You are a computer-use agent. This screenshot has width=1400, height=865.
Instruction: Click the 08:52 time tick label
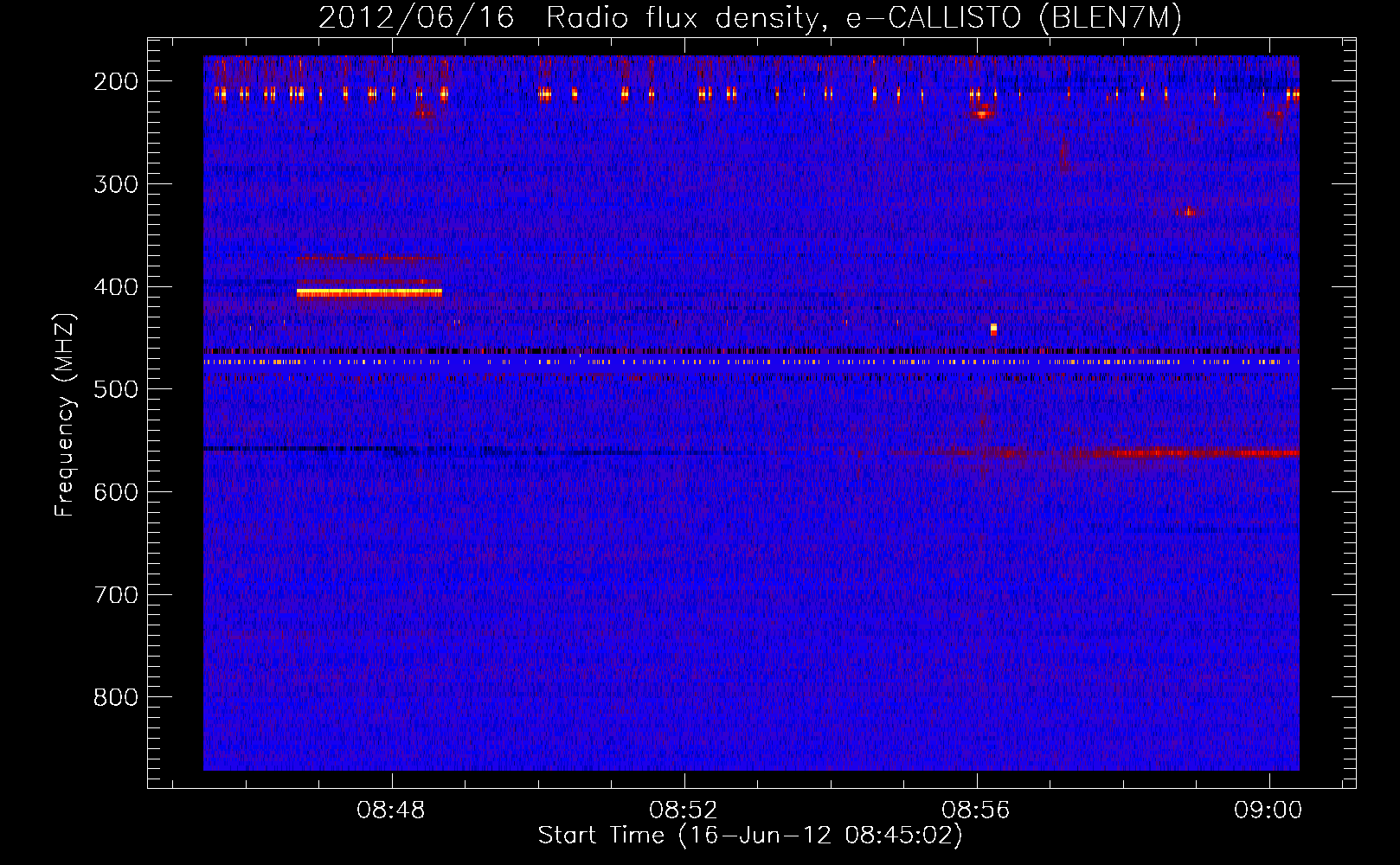pos(684,811)
